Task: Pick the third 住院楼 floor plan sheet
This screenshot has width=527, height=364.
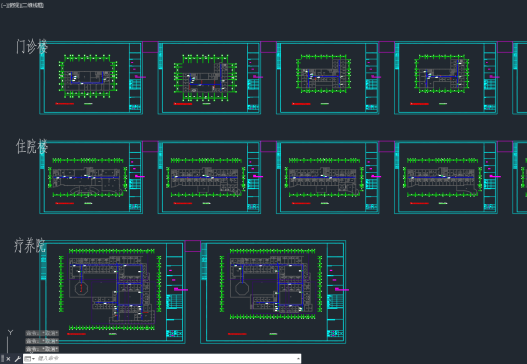Action: point(328,177)
